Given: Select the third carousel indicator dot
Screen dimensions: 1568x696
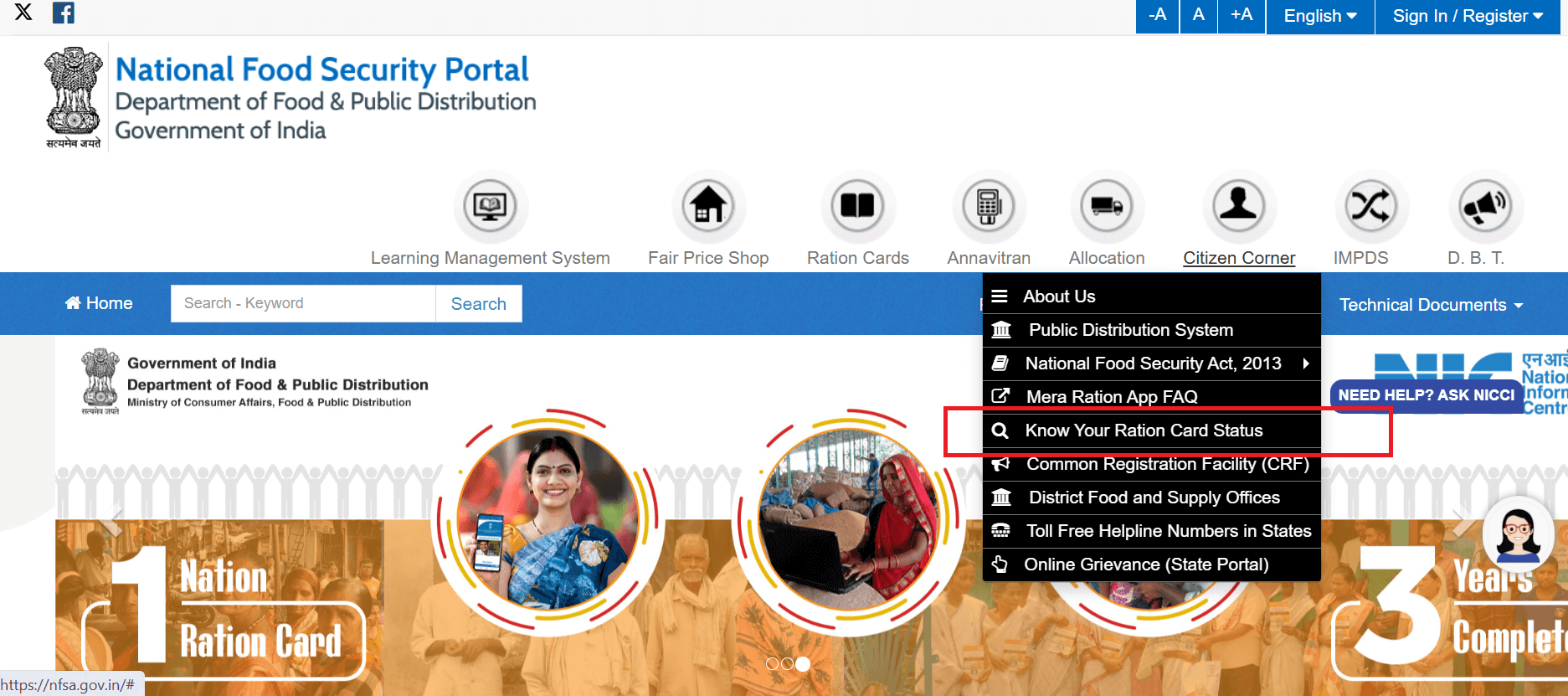Looking at the screenshot, I should [803, 664].
